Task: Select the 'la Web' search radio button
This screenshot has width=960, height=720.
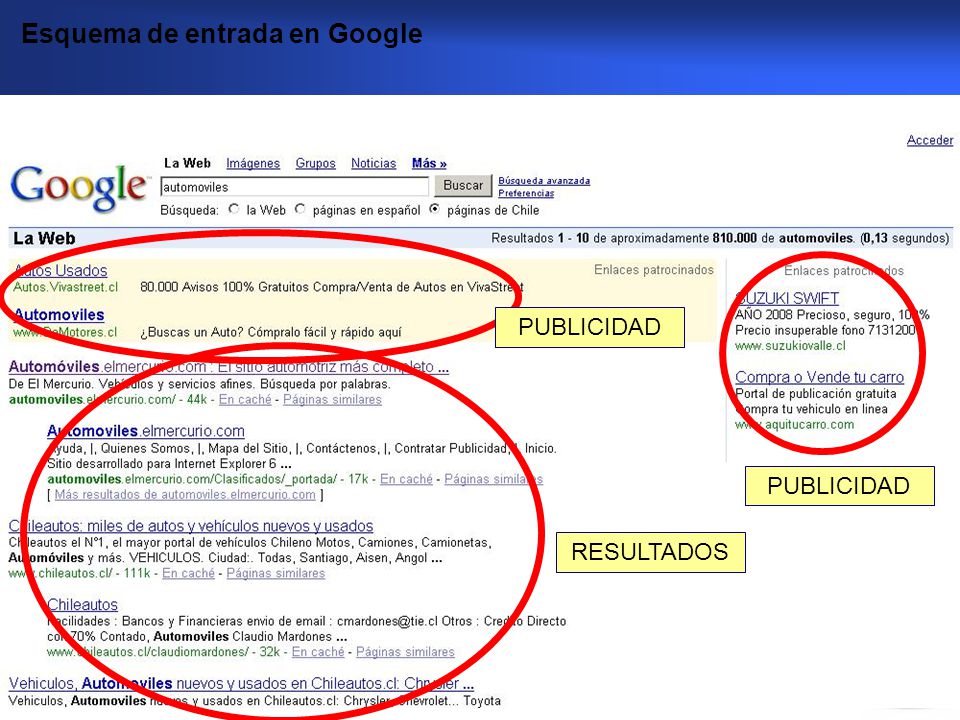Action: (x=234, y=209)
